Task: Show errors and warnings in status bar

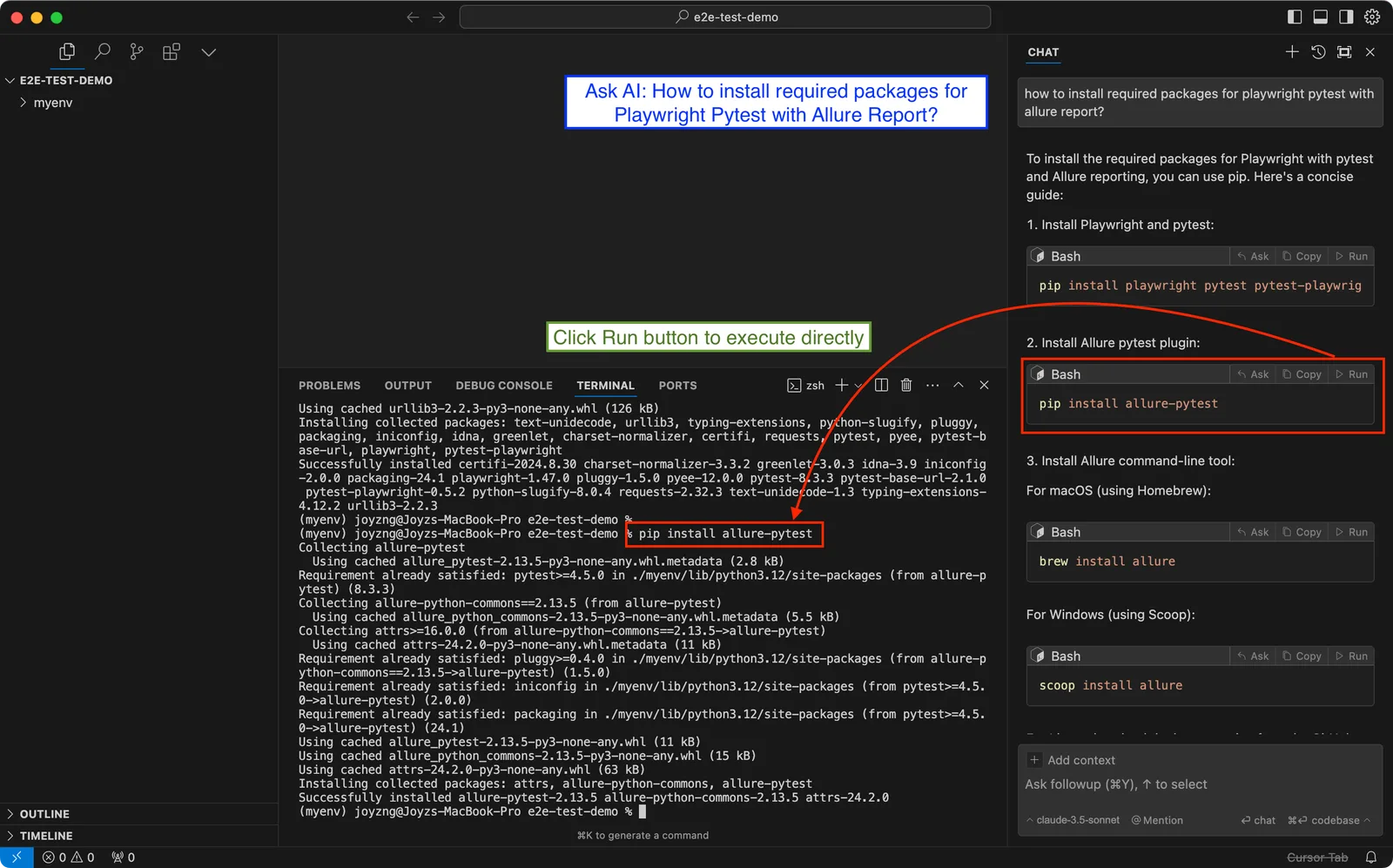Action: click(x=68, y=858)
